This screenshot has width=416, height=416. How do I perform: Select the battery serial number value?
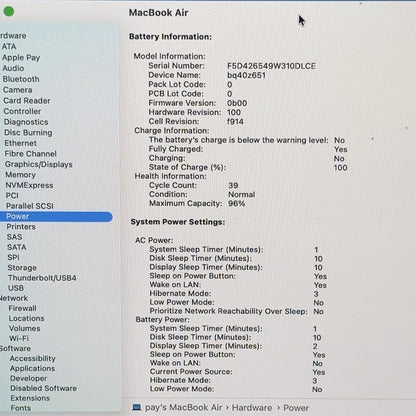pos(271,66)
